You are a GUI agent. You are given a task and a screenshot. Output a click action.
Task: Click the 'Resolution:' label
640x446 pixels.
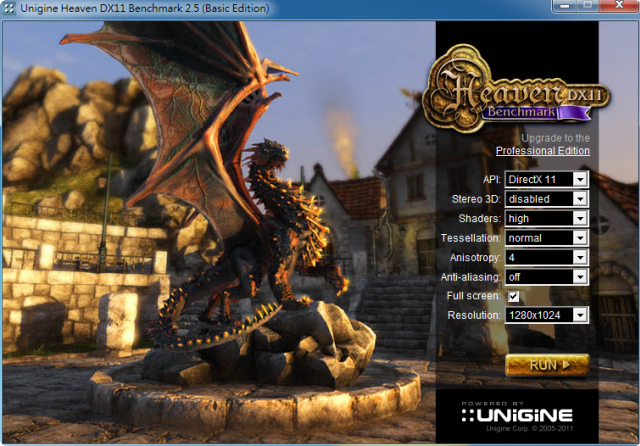[x=474, y=315]
